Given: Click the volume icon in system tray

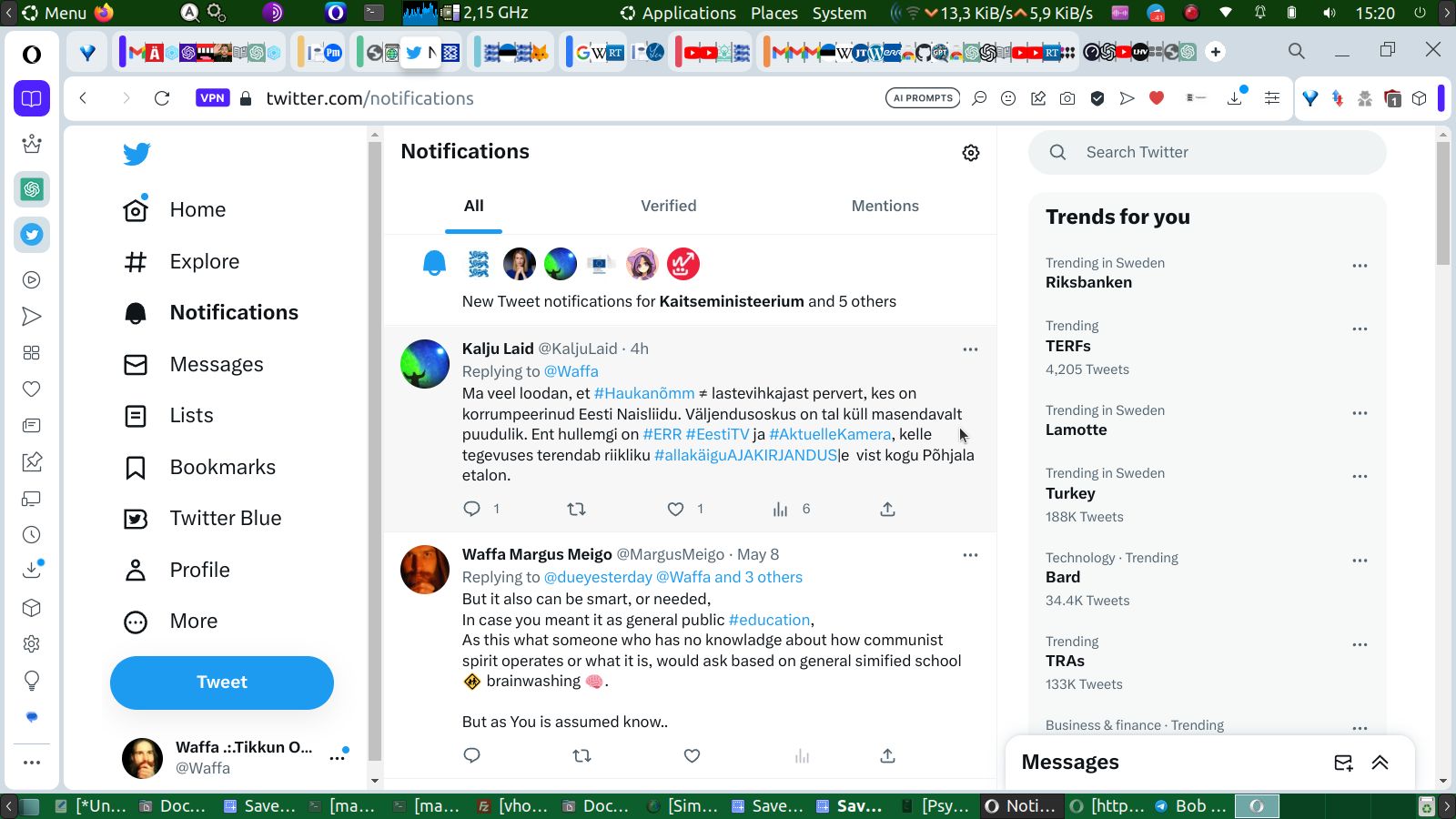Looking at the screenshot, I should point(1330,13).
